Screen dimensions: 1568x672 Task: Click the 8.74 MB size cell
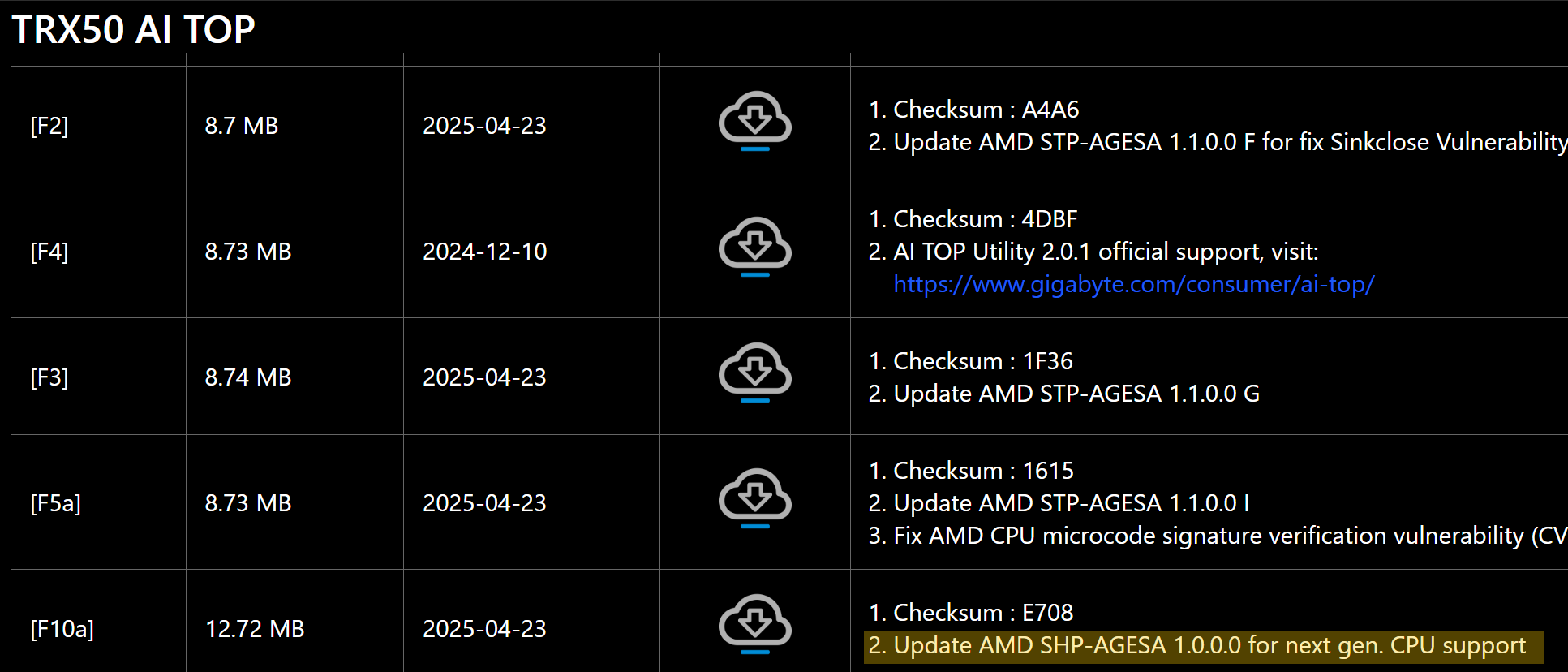(x=247, y=377)
